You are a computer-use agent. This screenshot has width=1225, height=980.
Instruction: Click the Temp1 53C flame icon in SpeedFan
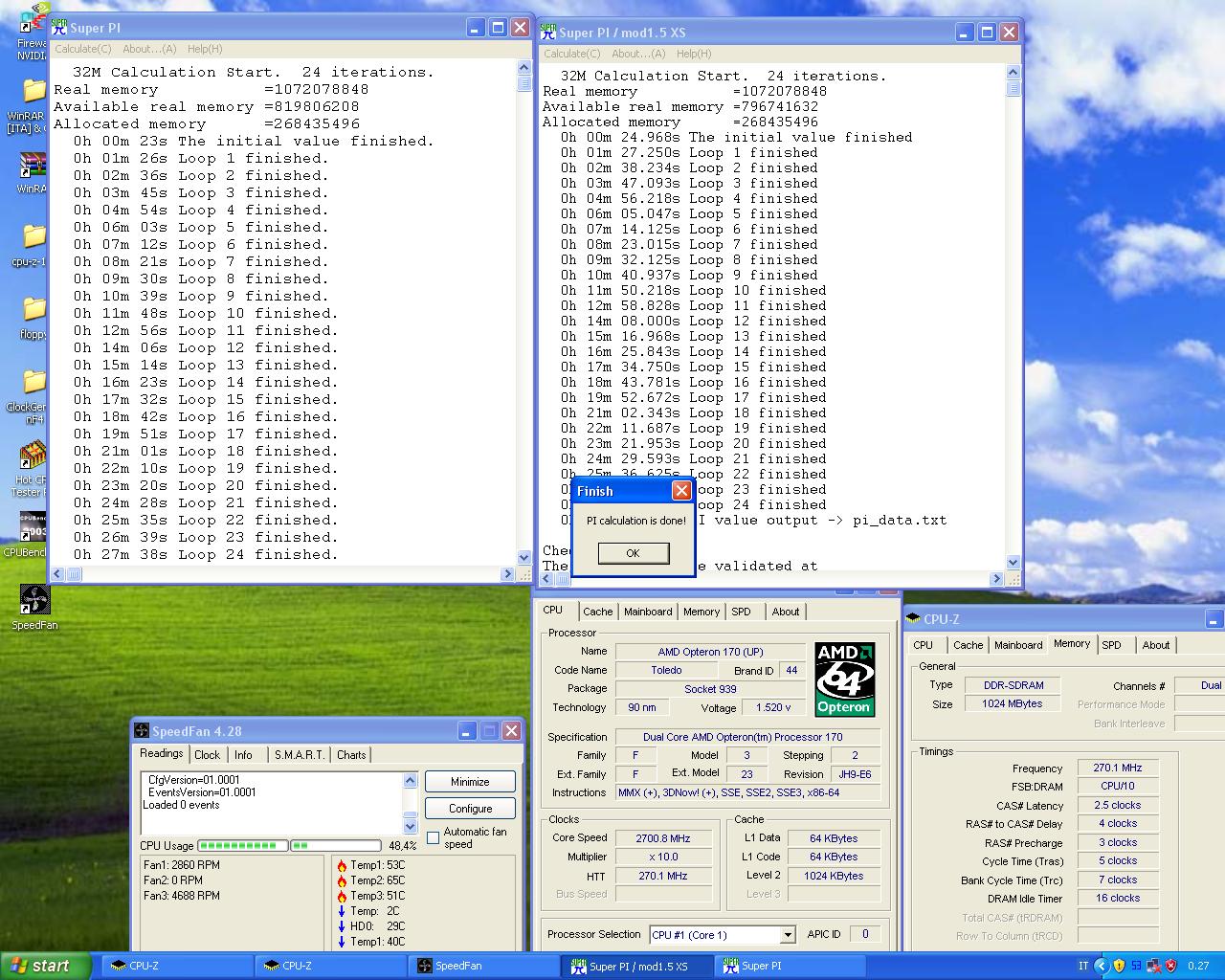point(342,865)
